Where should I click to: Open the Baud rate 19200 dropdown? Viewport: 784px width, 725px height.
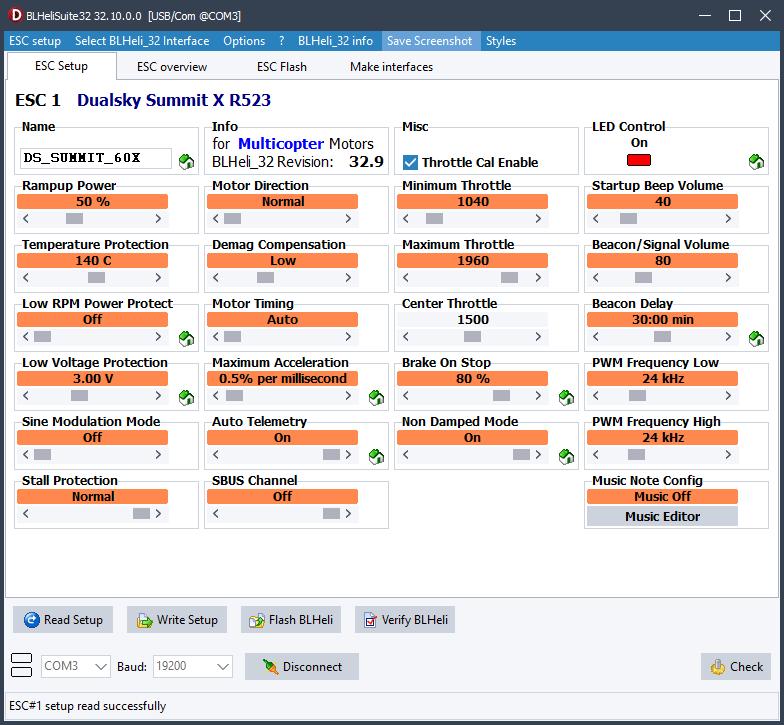click(x=192, y=666)
